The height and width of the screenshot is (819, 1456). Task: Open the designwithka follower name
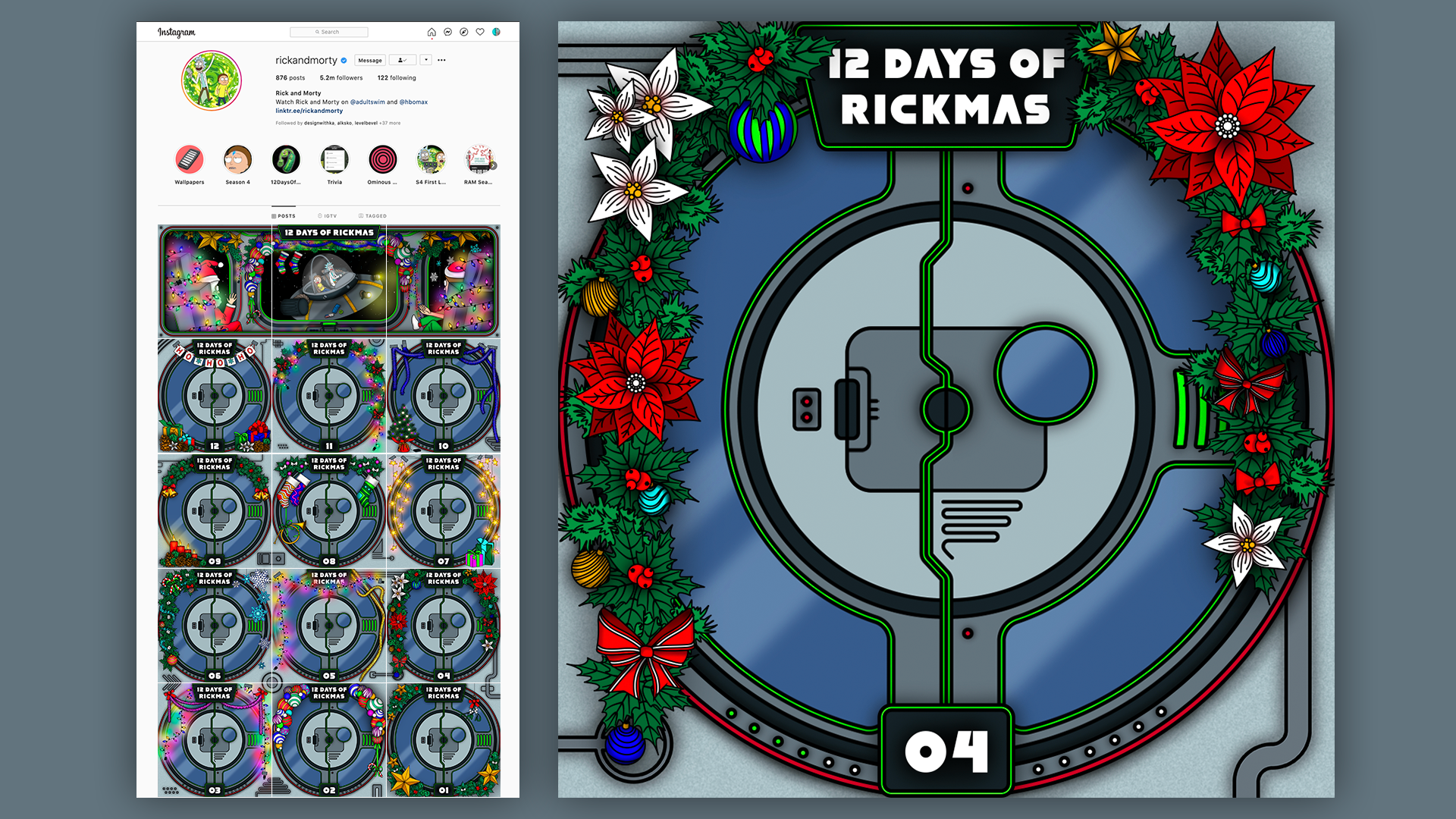click(319, 123)
